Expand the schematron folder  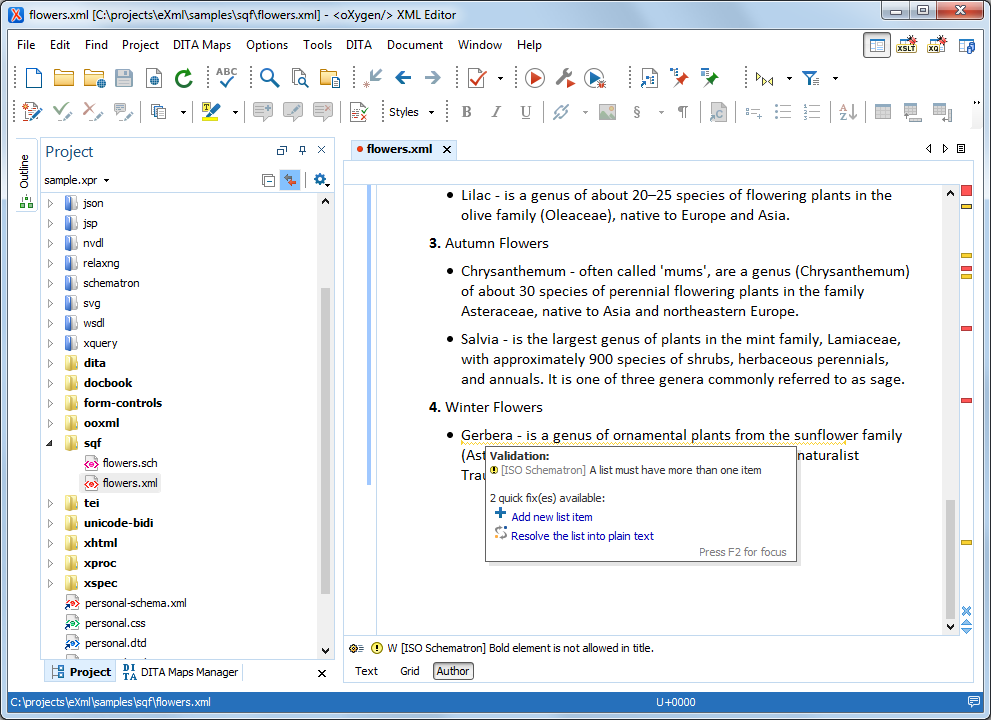[x=51, y=283]
